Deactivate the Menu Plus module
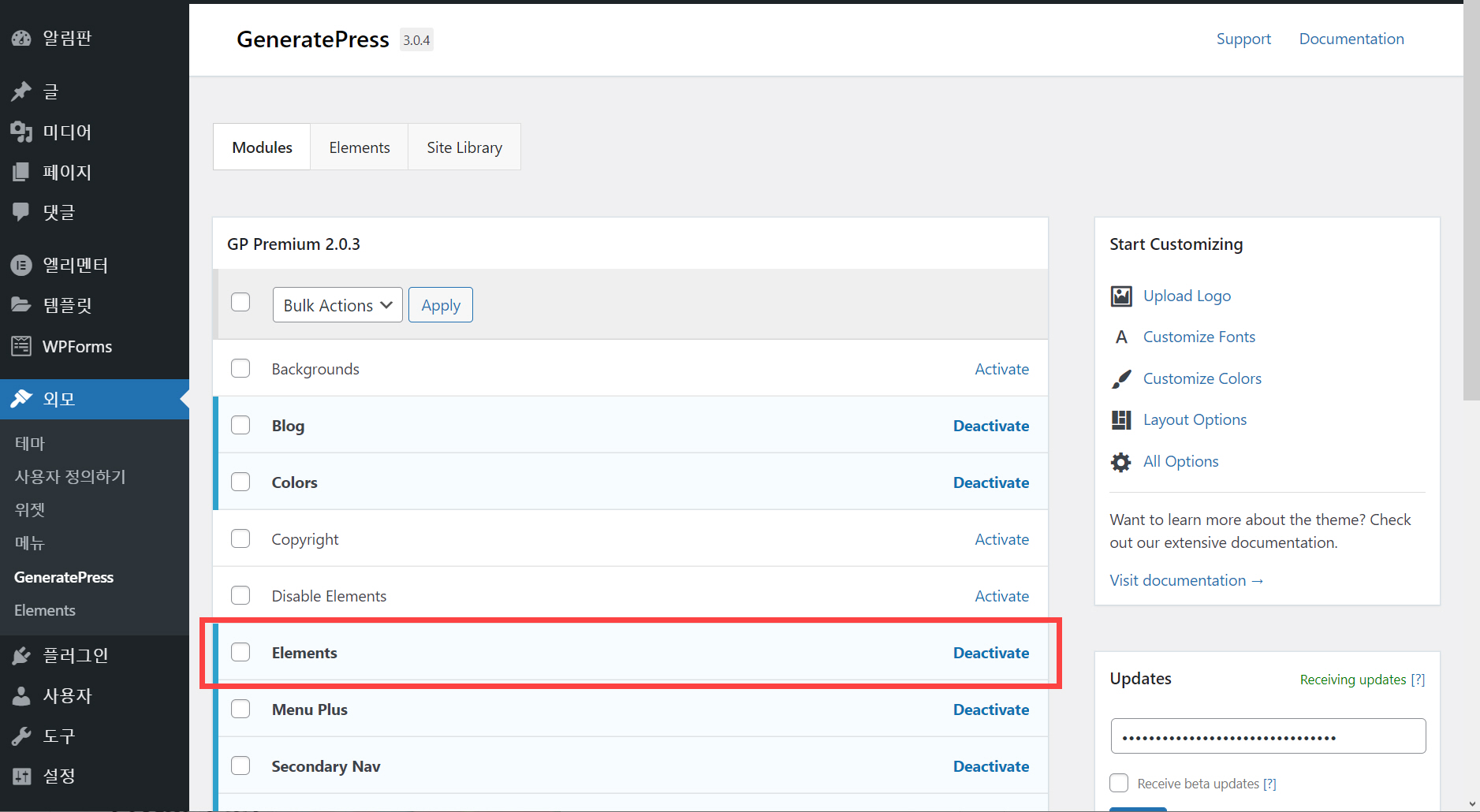1480x812 pixels. (x=991, y=710)
